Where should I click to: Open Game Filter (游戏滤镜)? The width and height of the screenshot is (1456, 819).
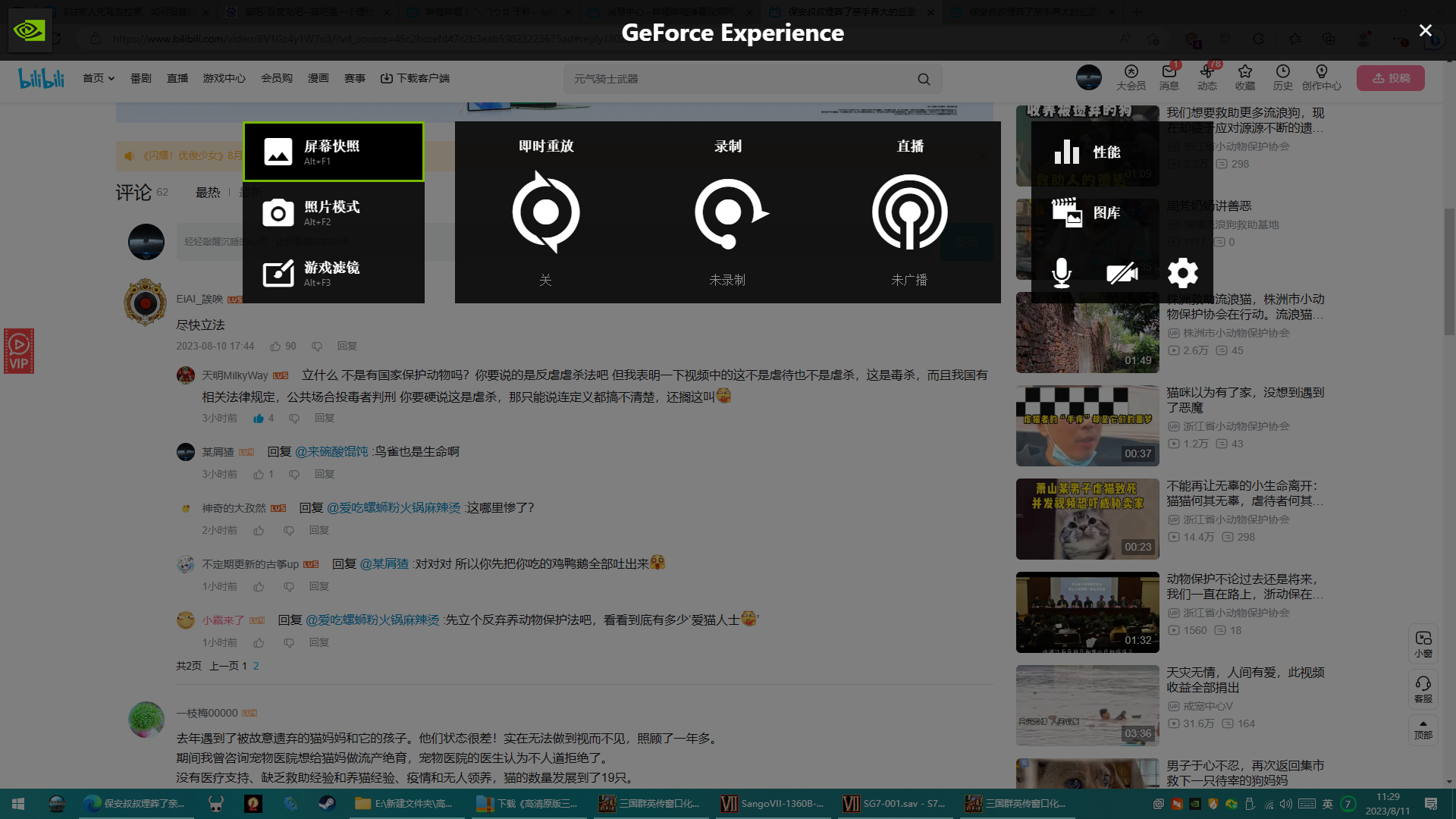[334, 273]
